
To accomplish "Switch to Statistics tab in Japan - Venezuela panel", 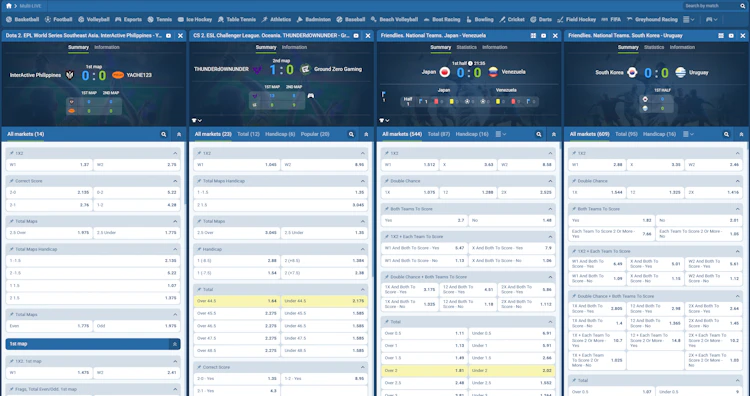I will 466,47.
